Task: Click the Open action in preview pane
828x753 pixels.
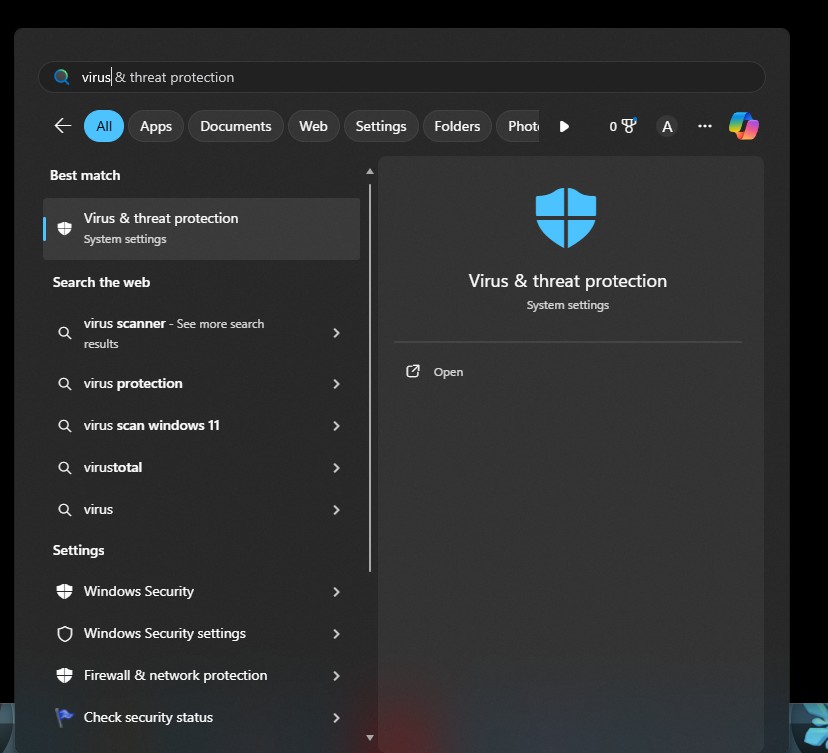Action: 448,372
